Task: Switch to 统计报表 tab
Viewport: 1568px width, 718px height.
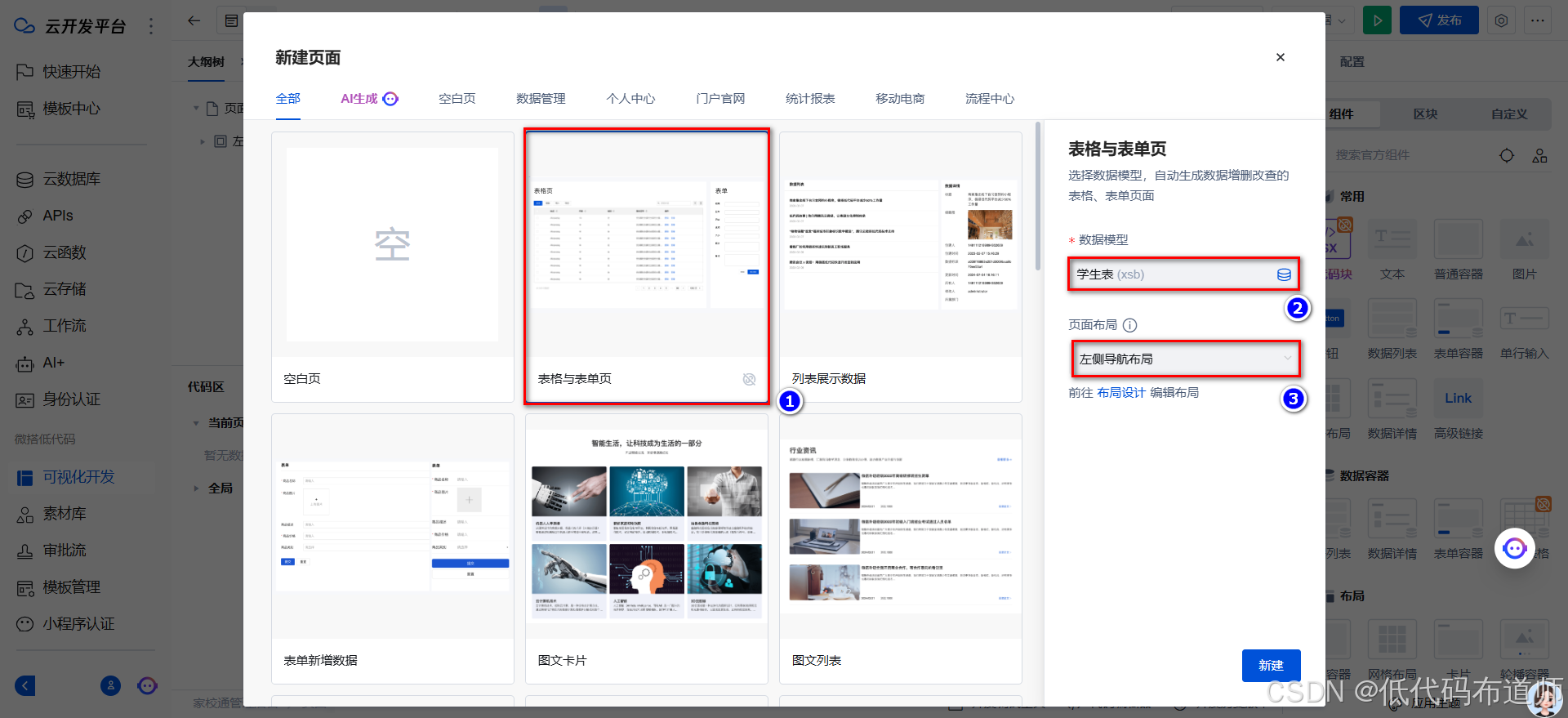Action: [810, 99]
